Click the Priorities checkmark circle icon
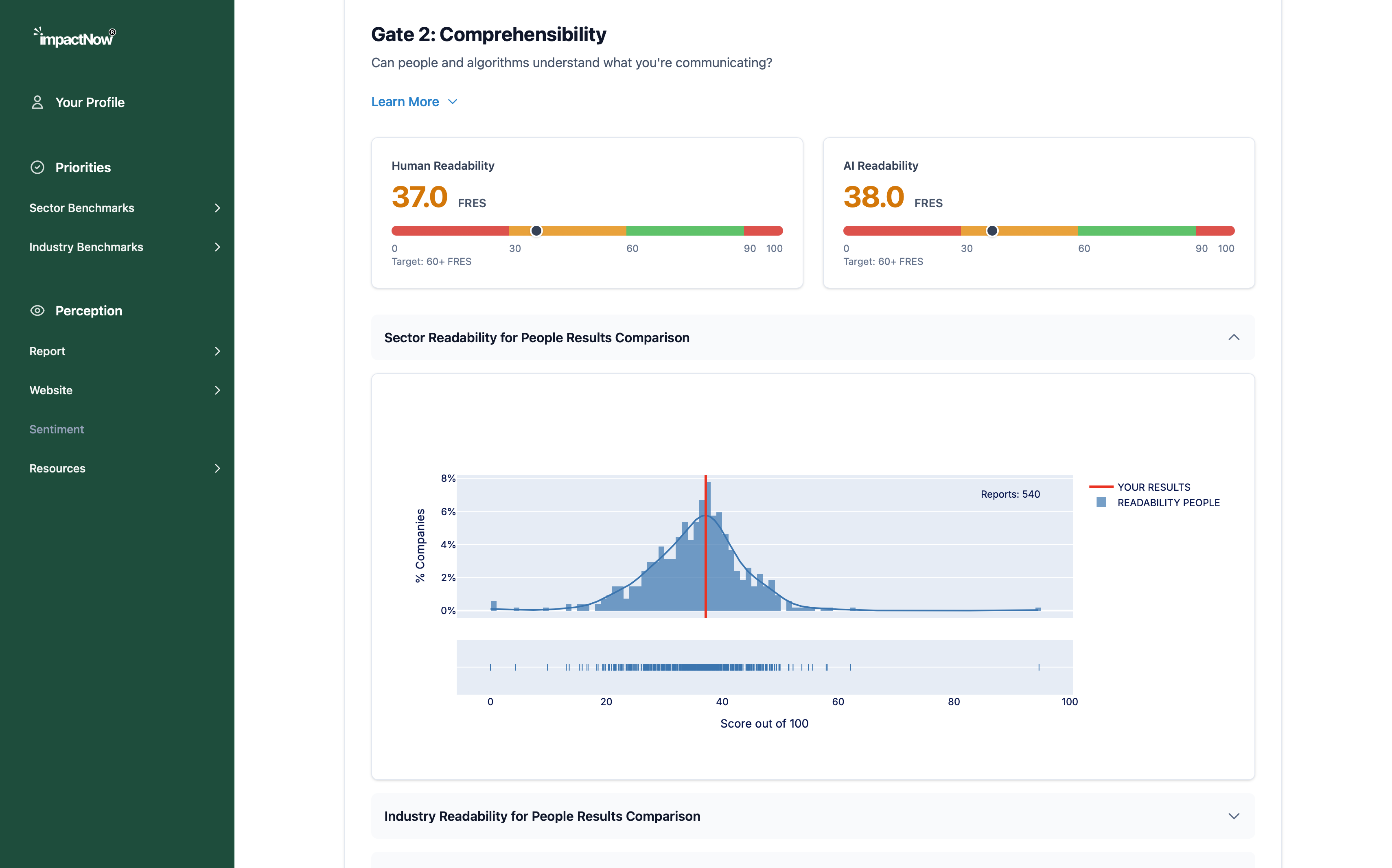The width and height of the screenshot is (1392, 868). point(37,168)
